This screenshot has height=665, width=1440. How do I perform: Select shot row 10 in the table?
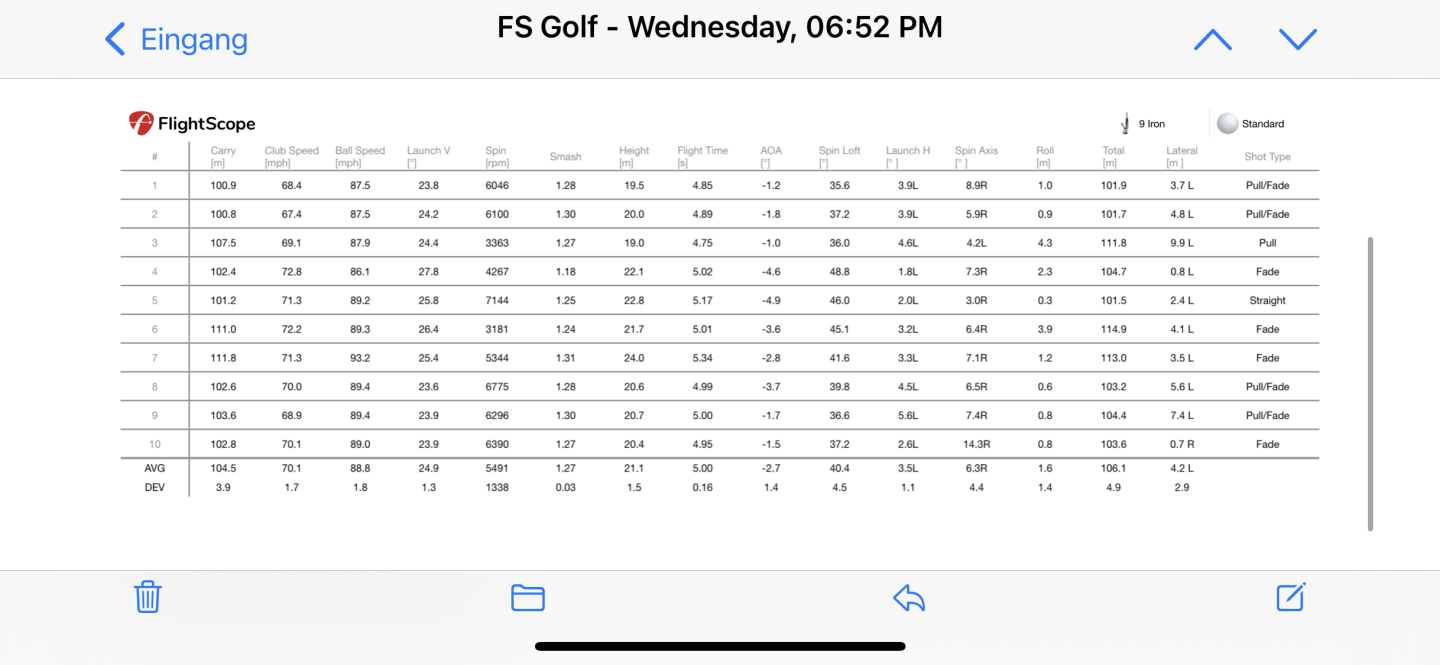tap(720, 444)
